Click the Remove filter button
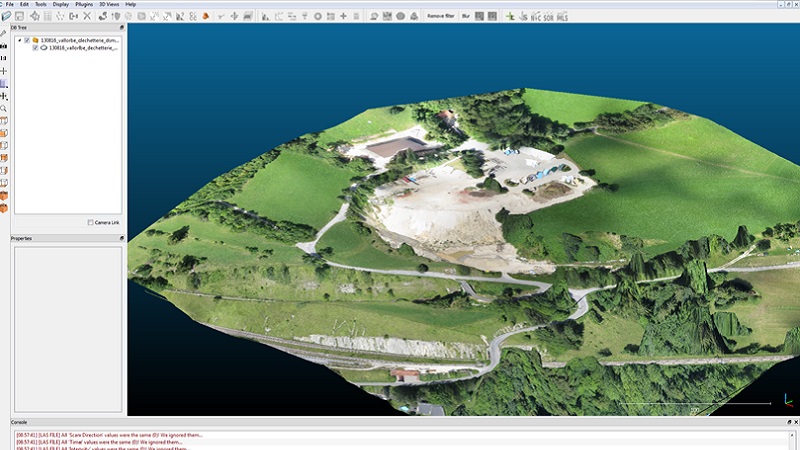This screenshot has height=450, width=800. 441,16
